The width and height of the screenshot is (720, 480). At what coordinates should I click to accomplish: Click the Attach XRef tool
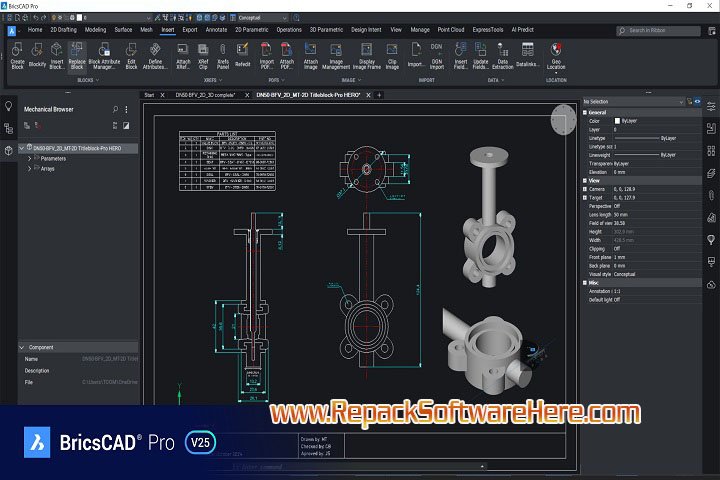183,56
